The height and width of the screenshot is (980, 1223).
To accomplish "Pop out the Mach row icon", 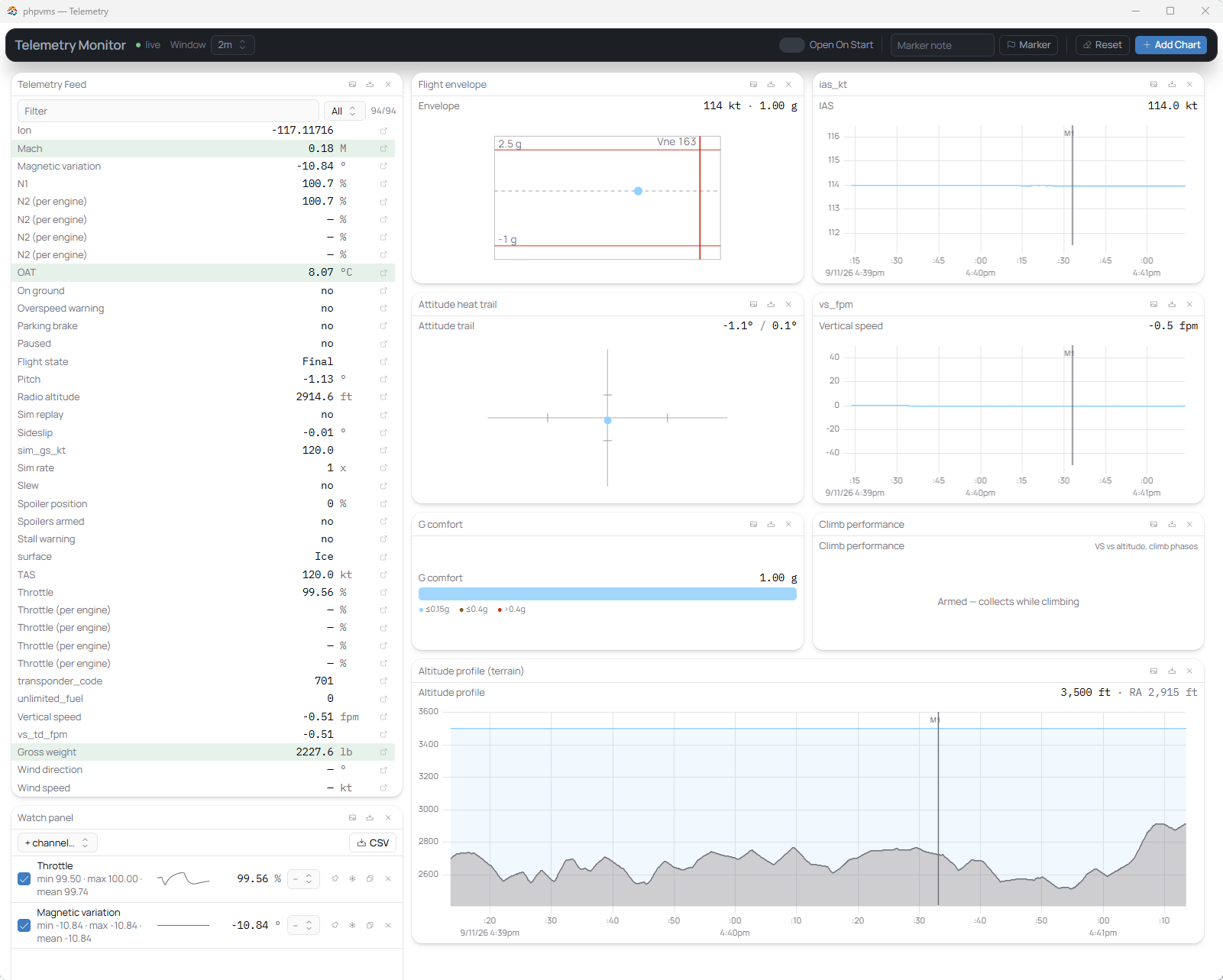I will pos(383,149).
